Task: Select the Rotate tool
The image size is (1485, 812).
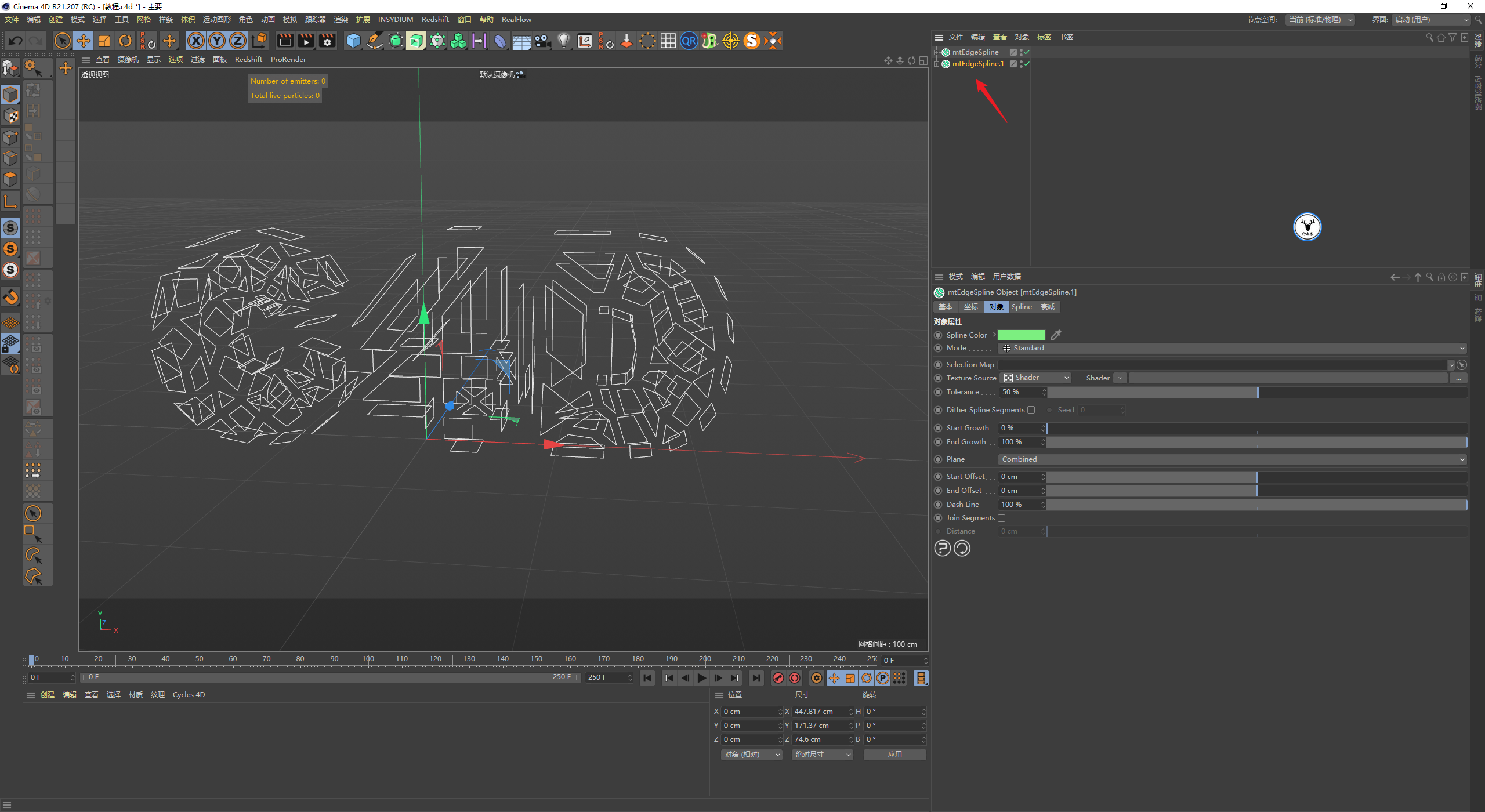Action: 125,41
